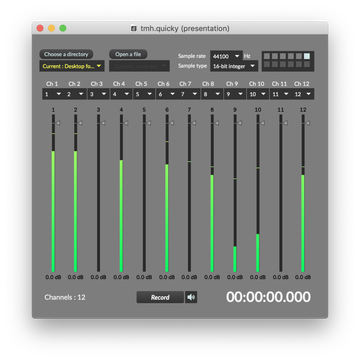Viewport: 360px width, 361px height.
Task: Click the 0.0 dB value under meter 3
Action: (x=98, y=277)
